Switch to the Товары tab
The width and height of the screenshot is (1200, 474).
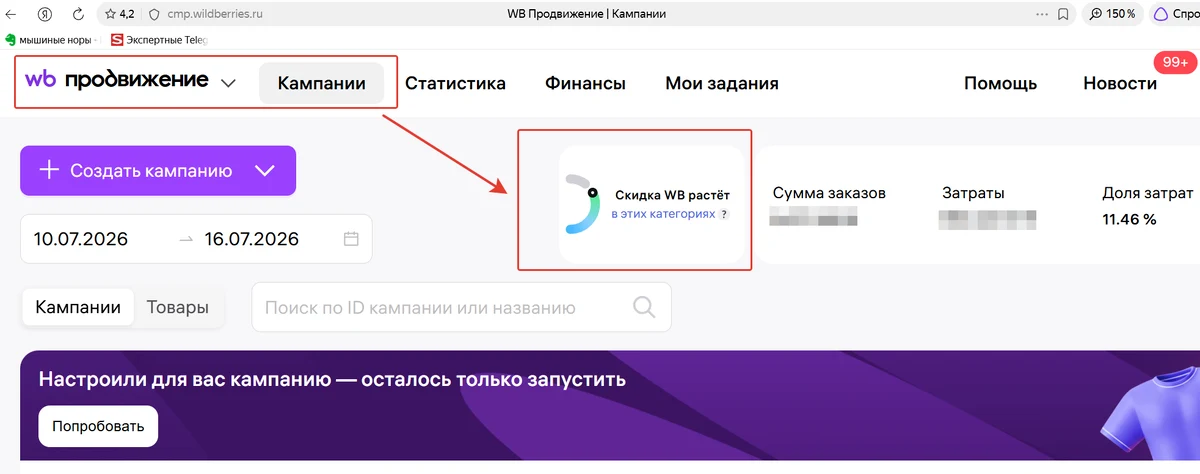pyautogui.click(x=178, y=307)
